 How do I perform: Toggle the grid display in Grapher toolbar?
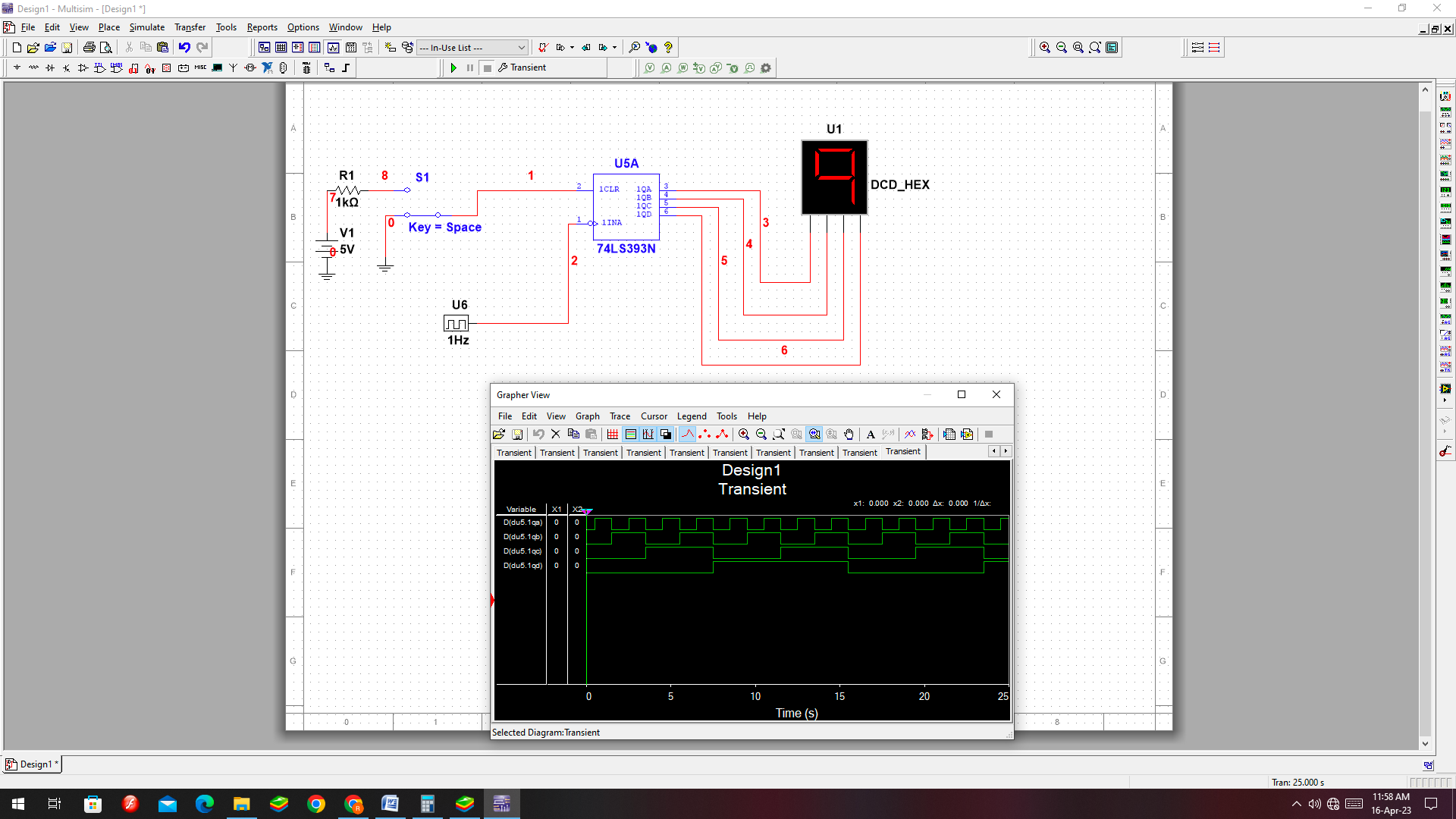coord(613,435)
